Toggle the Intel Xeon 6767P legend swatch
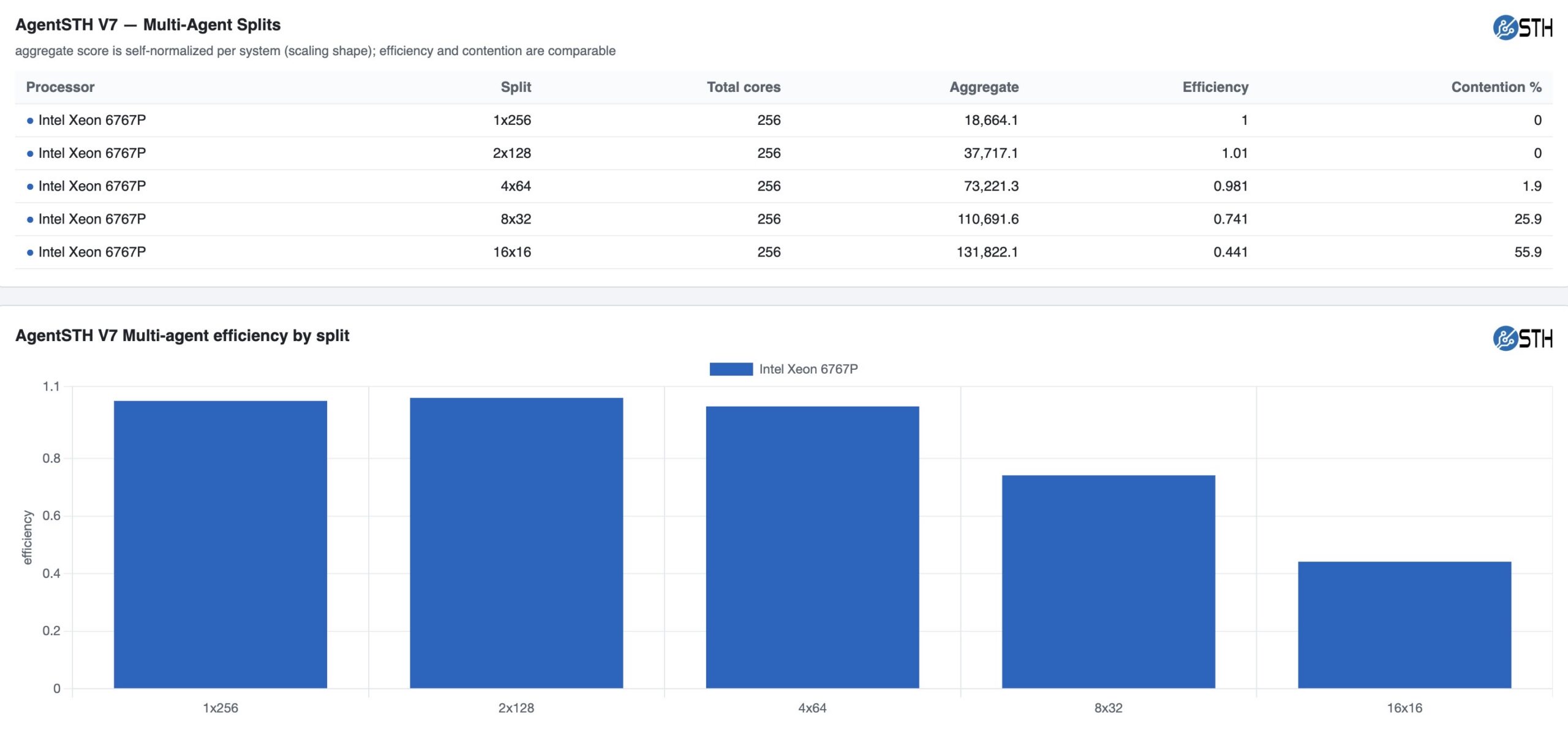 click(x=731, y=369)
